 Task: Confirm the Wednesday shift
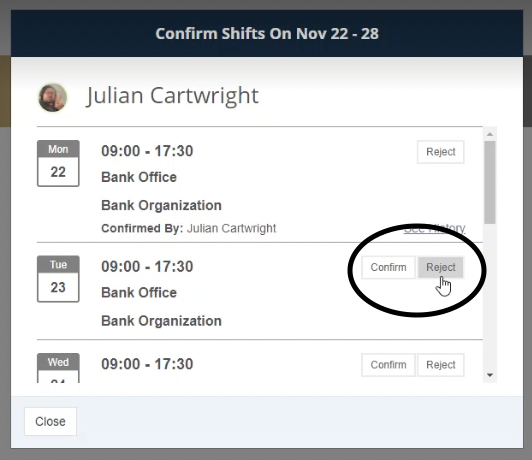click(388, 365)
